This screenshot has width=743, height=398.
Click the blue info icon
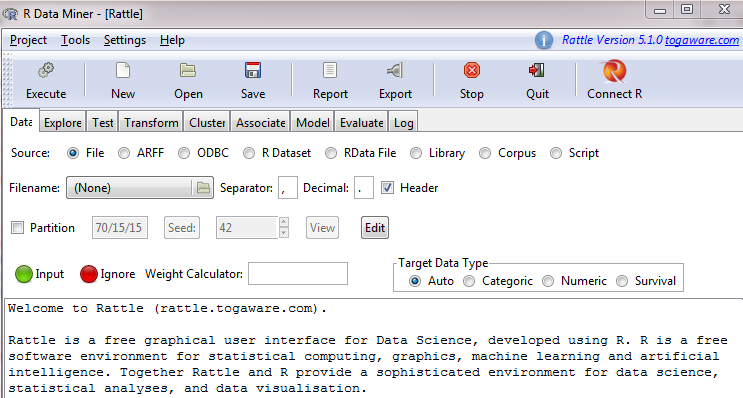coord(544,40)
